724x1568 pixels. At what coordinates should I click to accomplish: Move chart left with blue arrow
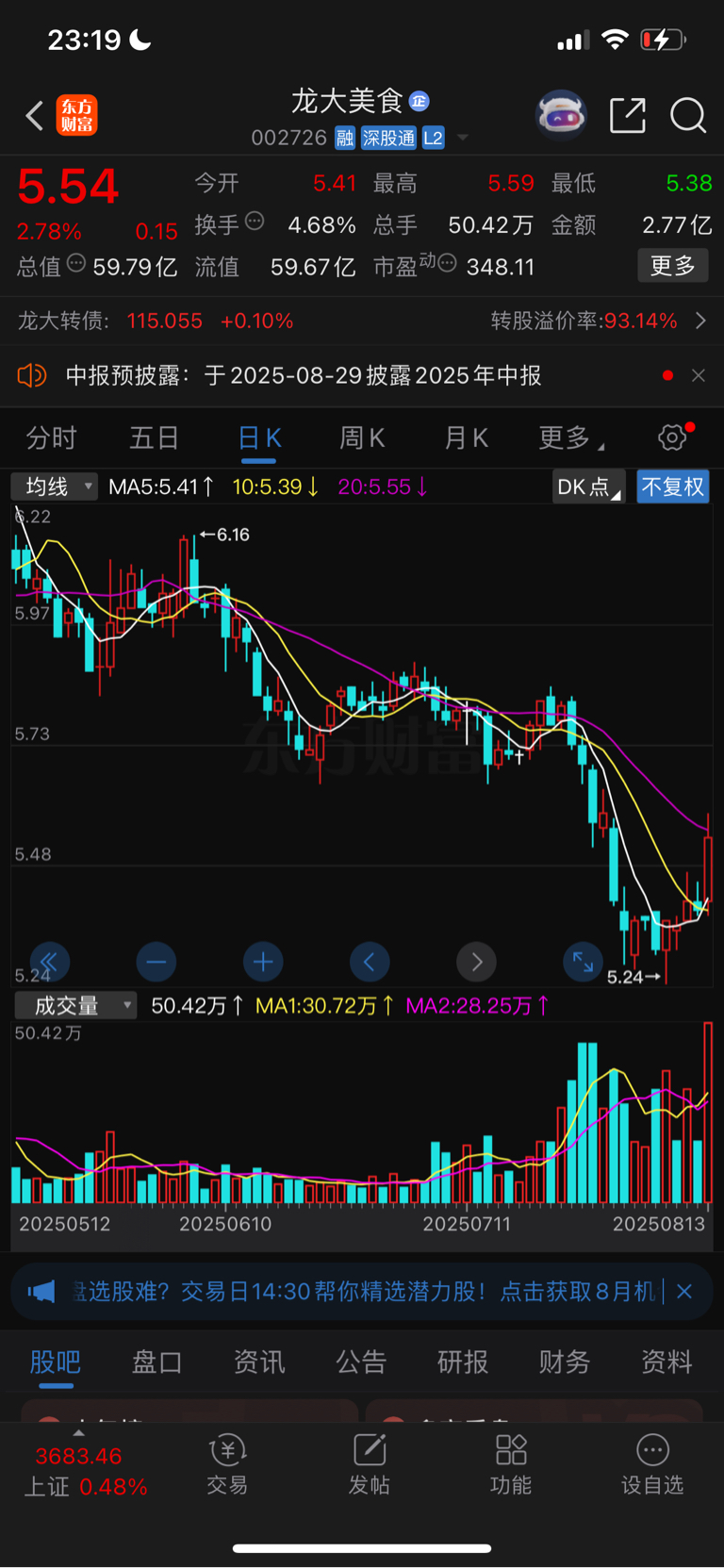tap(370, 962)
